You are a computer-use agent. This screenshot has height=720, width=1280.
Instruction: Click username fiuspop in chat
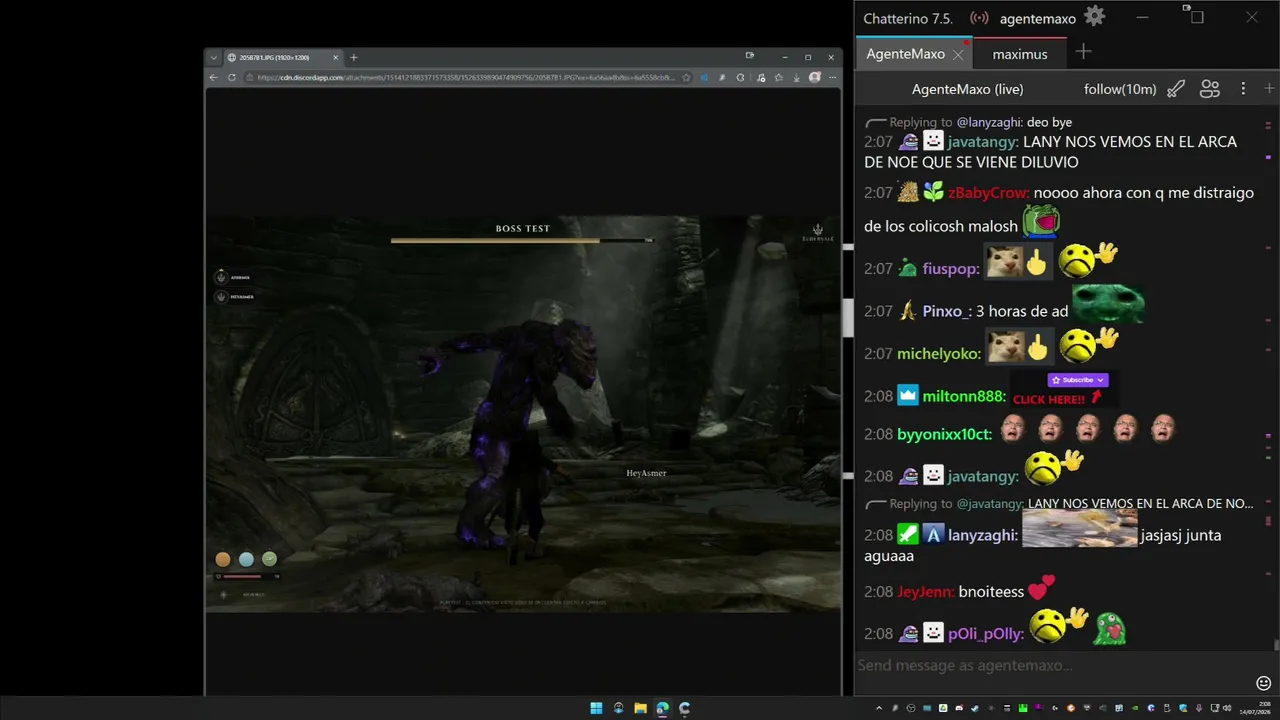[x=950, y=269]
